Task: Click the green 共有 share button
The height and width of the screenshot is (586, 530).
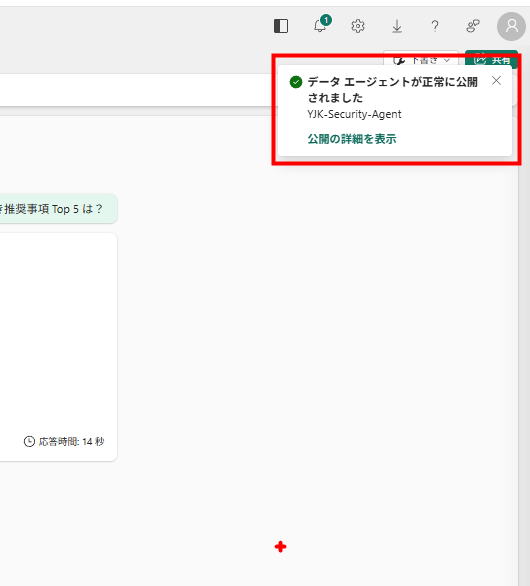Action: pos(491,58)
